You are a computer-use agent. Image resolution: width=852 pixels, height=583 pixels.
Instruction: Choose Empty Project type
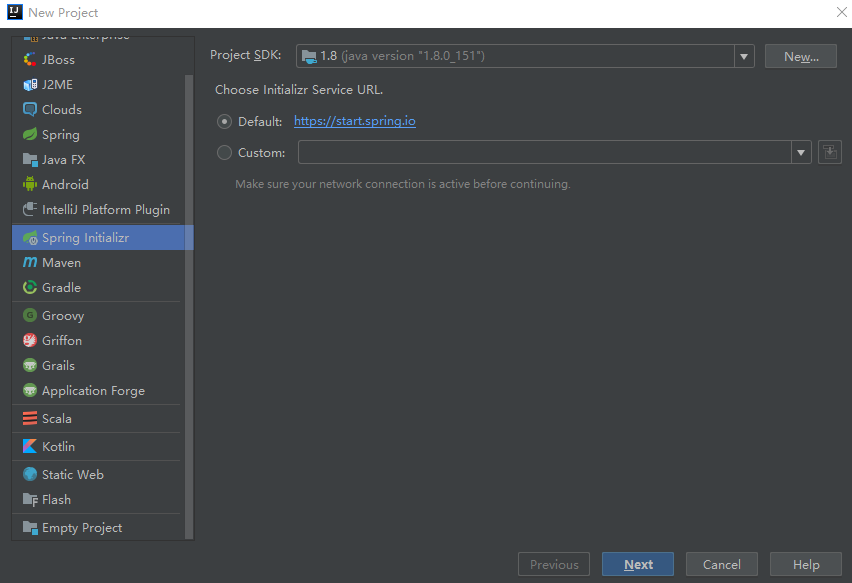tap(98, 527)
